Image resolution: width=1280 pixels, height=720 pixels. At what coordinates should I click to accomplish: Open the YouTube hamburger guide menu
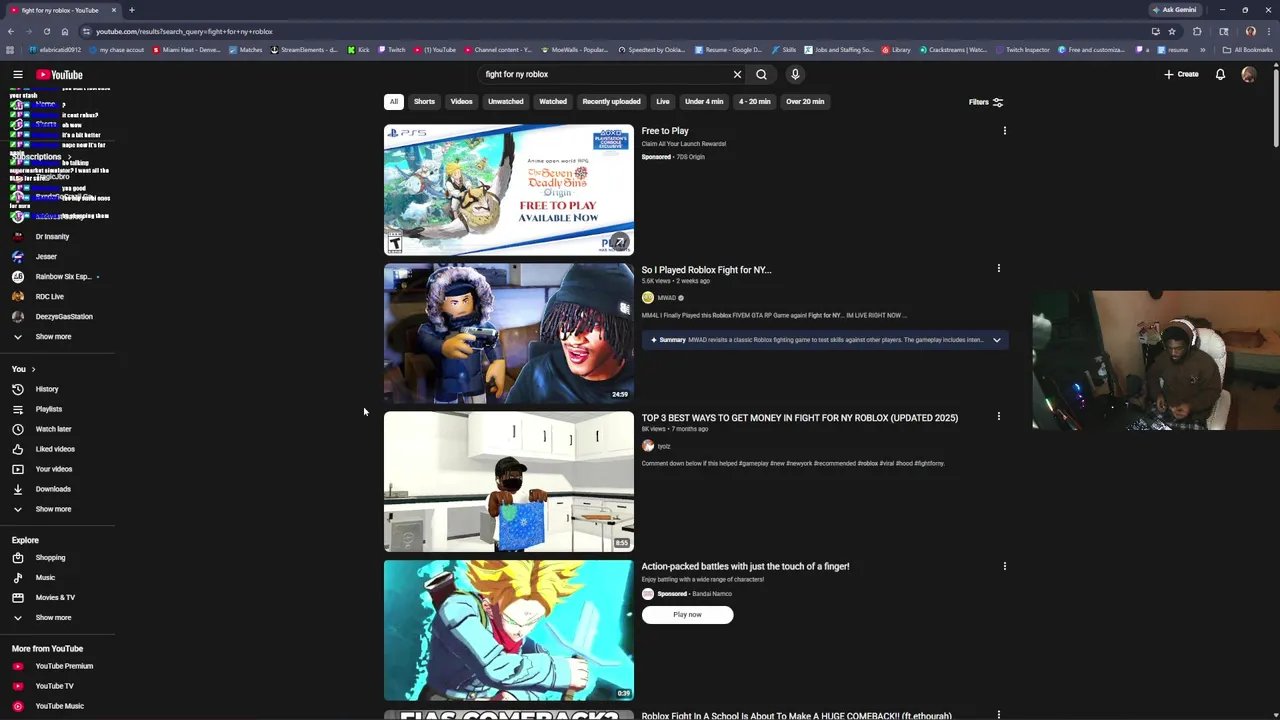click(18, 75)
